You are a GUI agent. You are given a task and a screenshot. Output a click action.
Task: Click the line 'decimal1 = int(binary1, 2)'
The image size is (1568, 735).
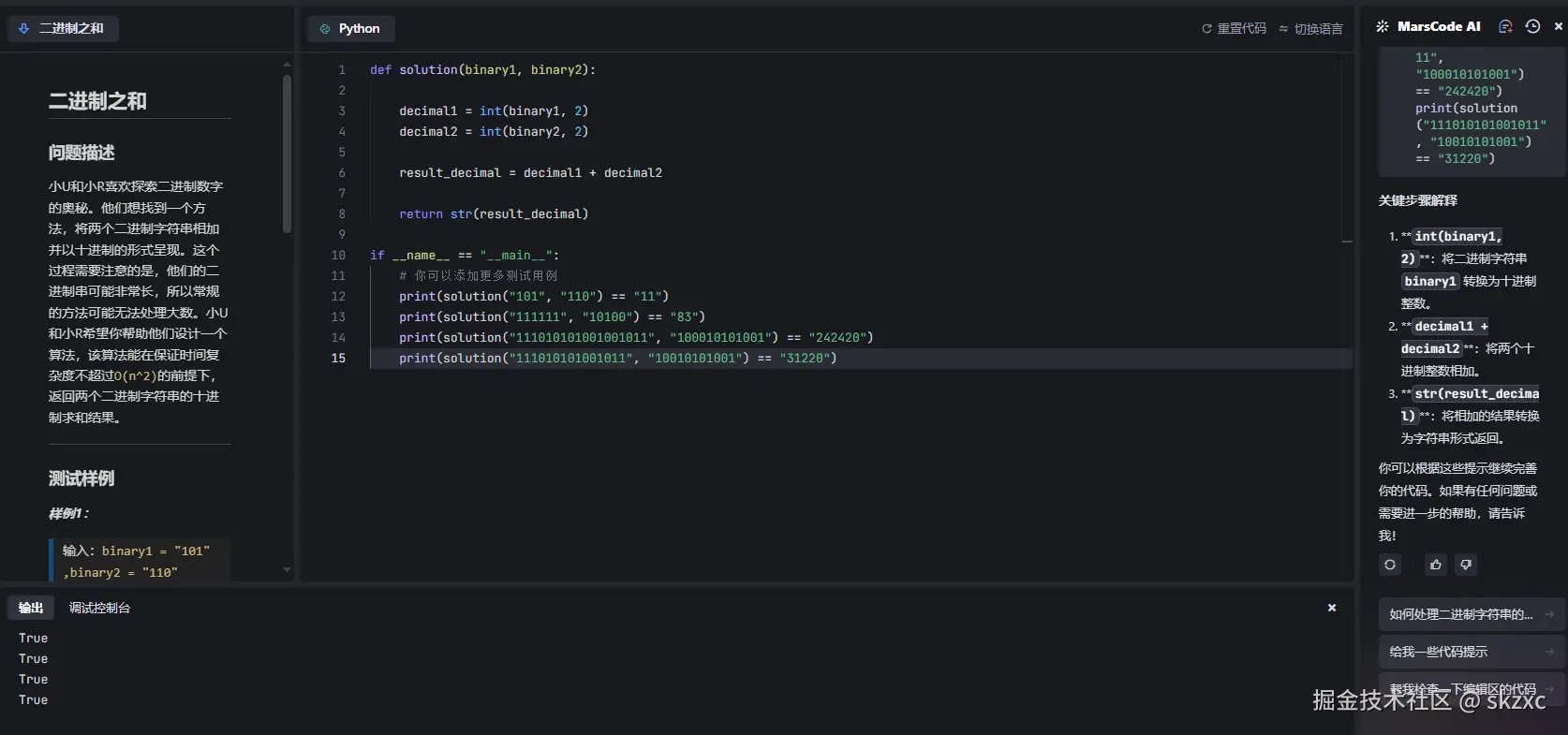(x=494, y=110)
